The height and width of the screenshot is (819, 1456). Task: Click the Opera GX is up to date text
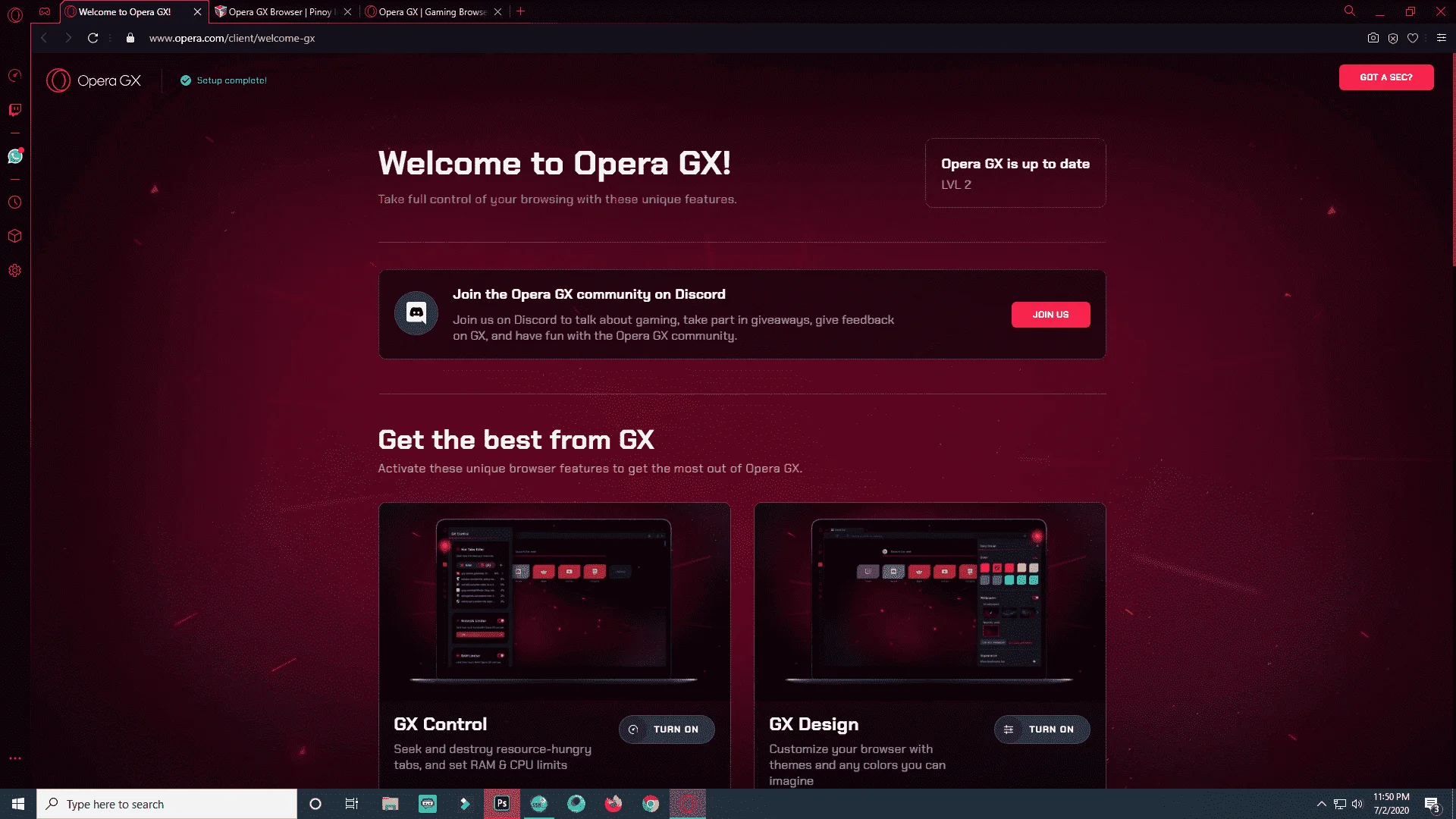(x=1015, y=164)
